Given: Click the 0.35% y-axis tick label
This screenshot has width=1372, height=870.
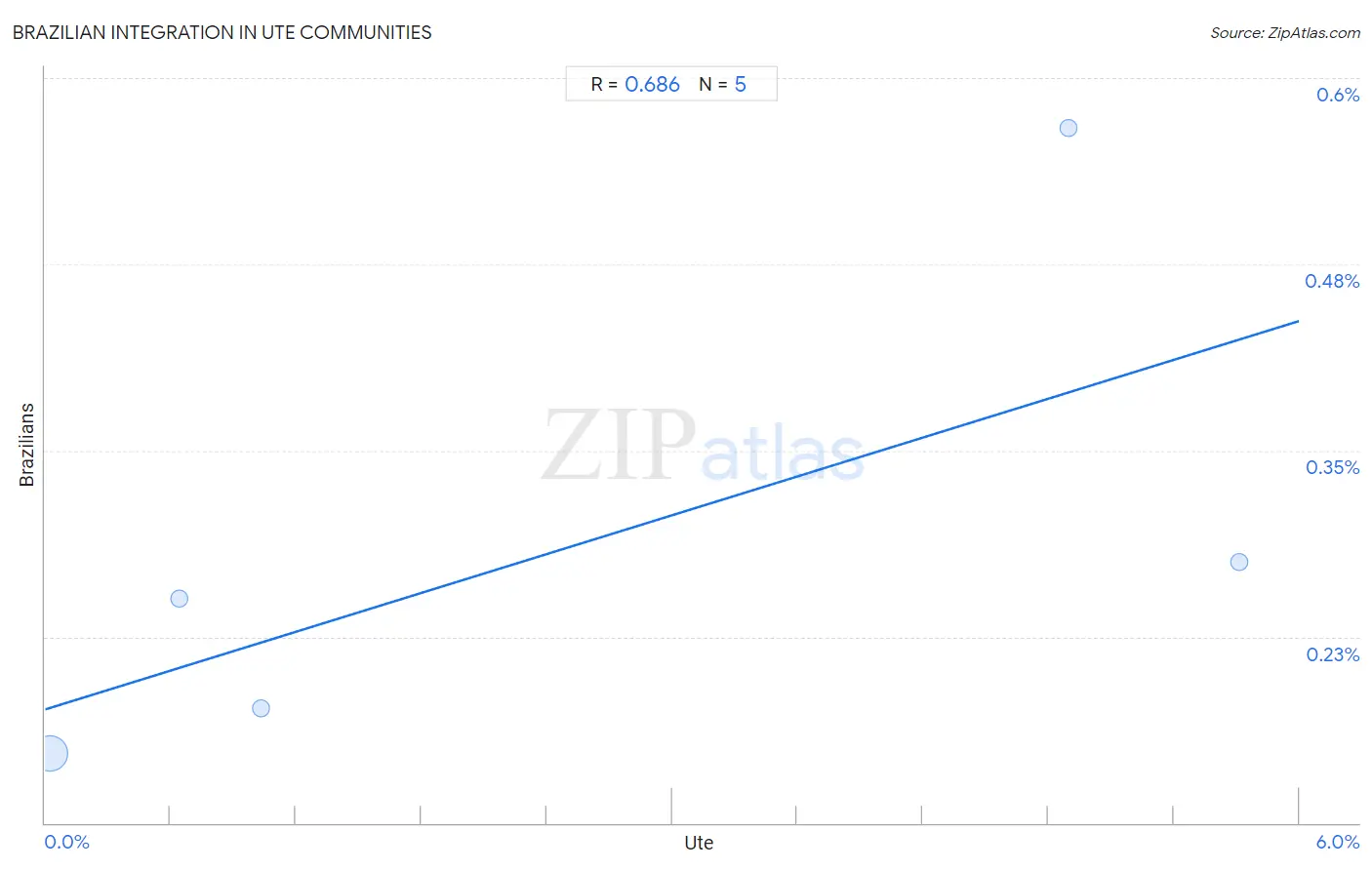Looking at the screenshot, I should tap(1333, 467).
